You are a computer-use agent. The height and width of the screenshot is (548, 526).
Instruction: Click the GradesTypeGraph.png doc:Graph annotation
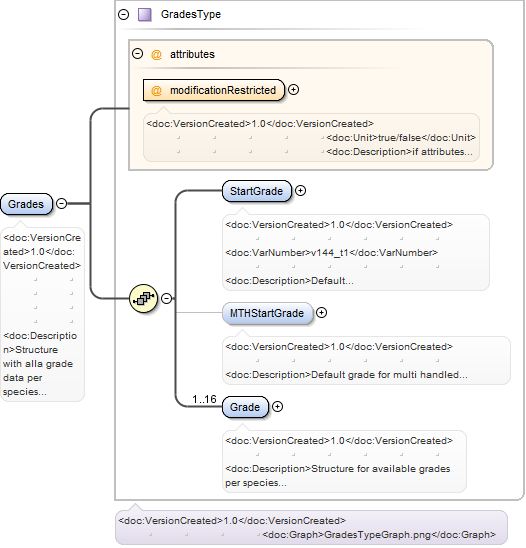pyautogui.click(x=379, y=535)
